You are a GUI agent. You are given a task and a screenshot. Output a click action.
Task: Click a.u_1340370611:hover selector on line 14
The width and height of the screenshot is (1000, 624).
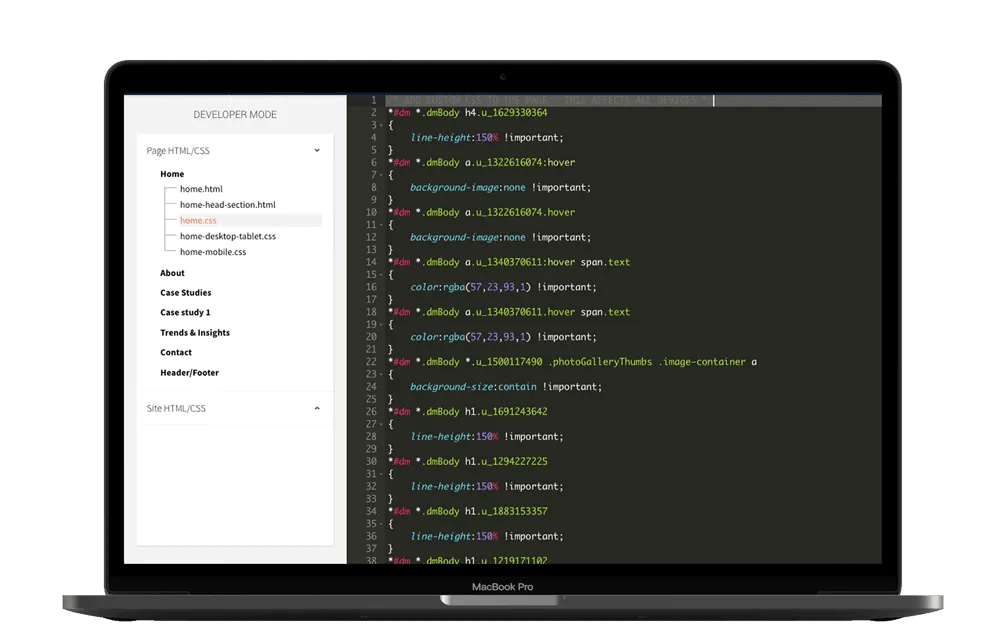pyautogui.click(x=520, y=262)
